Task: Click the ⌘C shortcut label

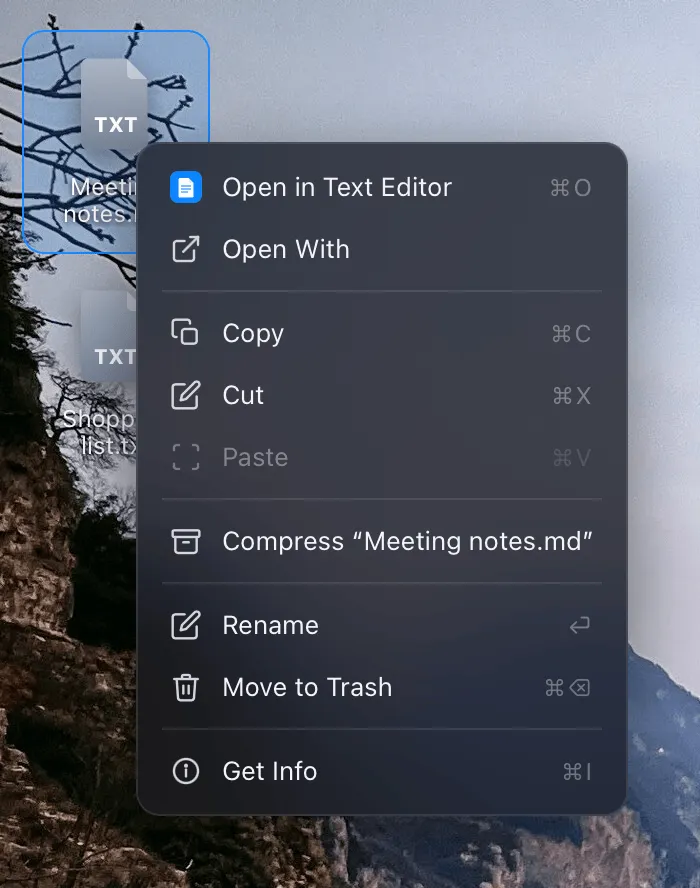Action: coord(571,334)
